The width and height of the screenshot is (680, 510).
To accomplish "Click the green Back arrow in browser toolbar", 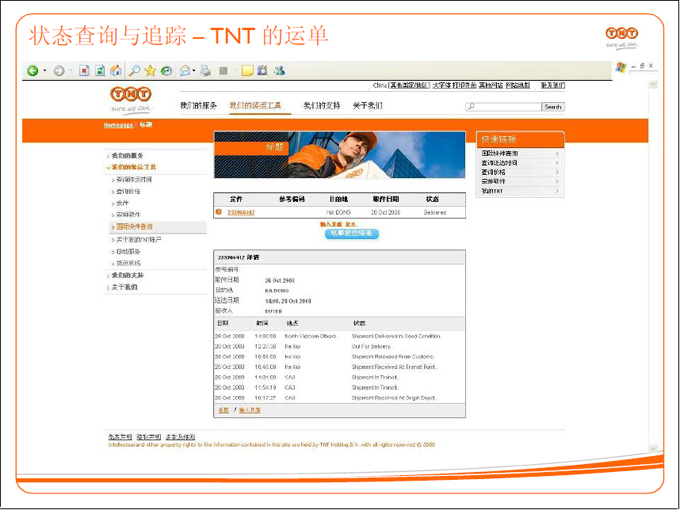I will coord(33,71).
